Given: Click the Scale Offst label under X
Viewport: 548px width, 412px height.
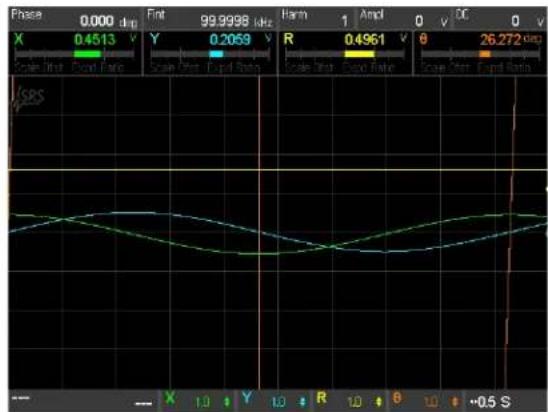Looking at the screenshot, I should pyautogui.click(x=38, y=67).
